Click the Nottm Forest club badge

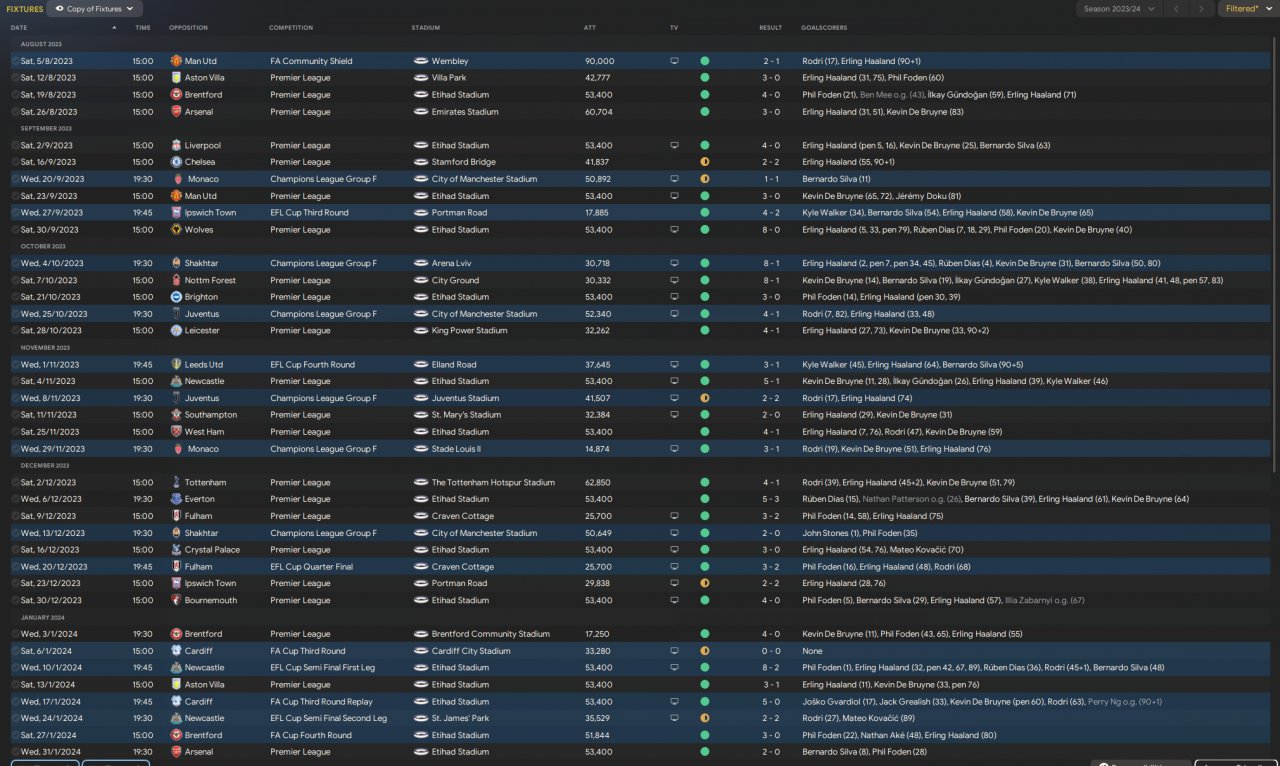pos(176,280)
